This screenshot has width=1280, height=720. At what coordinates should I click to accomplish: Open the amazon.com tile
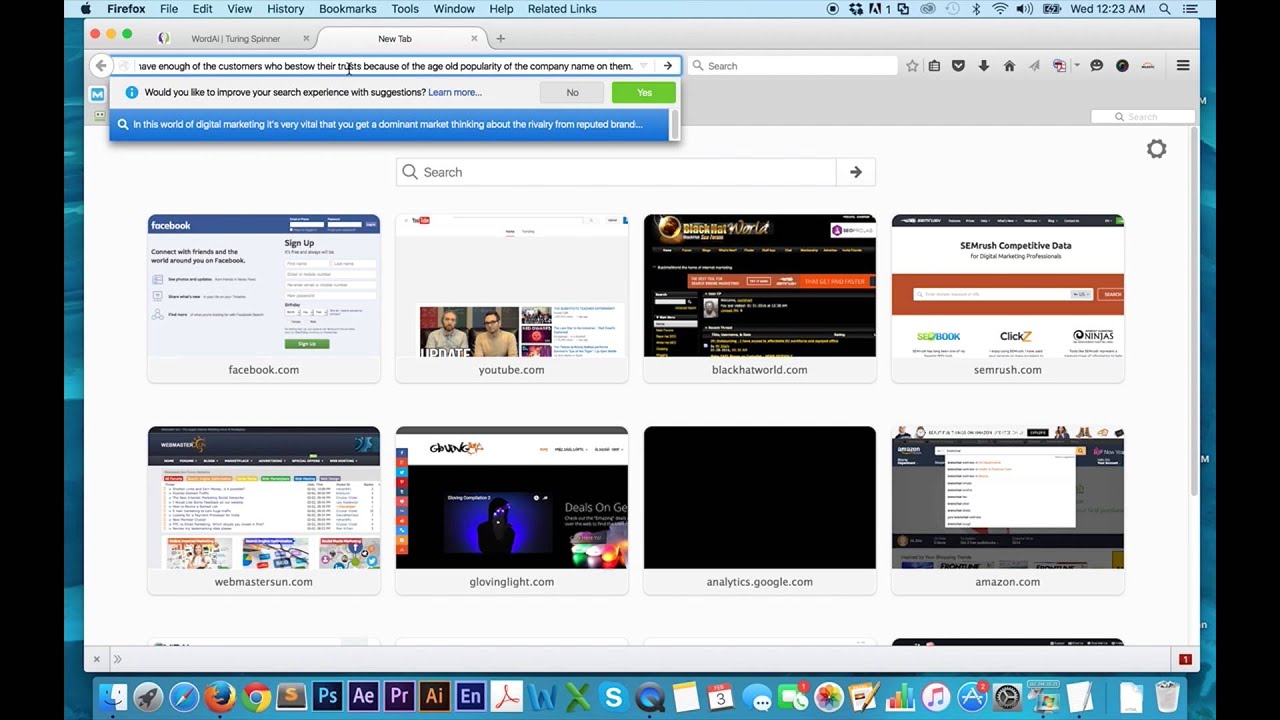point(1008,510)
